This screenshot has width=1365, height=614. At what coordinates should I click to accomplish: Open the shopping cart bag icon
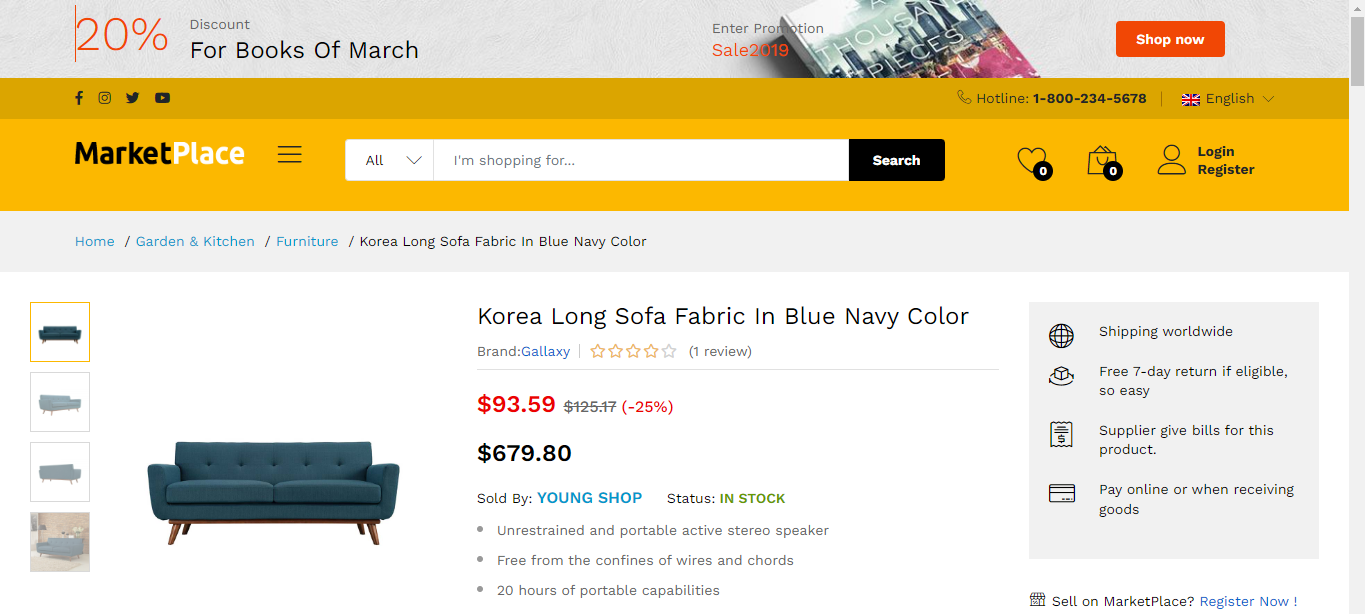pos(1101,160)
